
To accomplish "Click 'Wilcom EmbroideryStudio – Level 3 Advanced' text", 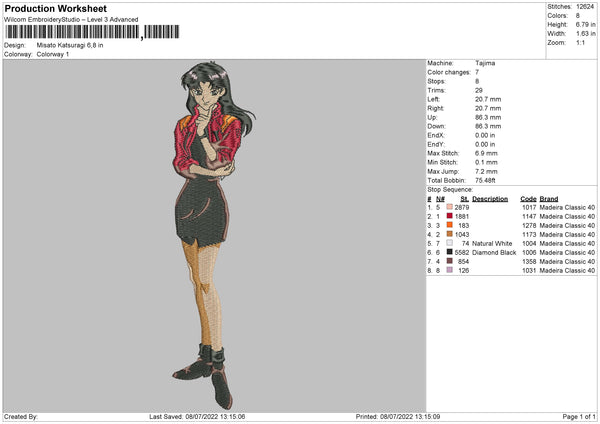I will coord(71,20).
